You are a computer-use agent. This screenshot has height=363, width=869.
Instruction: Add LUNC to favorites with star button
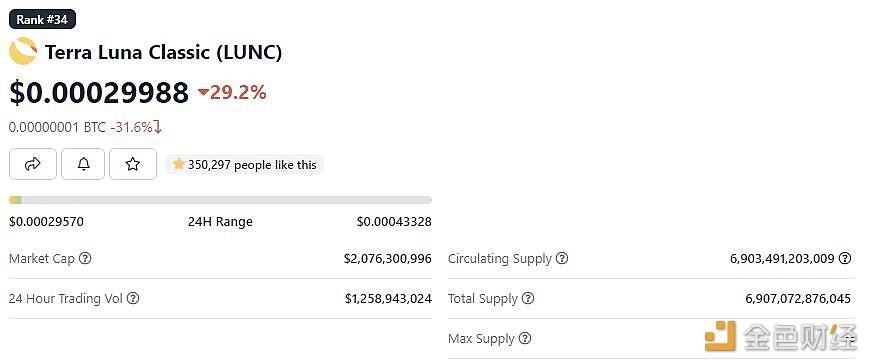(x=132, y=164)
